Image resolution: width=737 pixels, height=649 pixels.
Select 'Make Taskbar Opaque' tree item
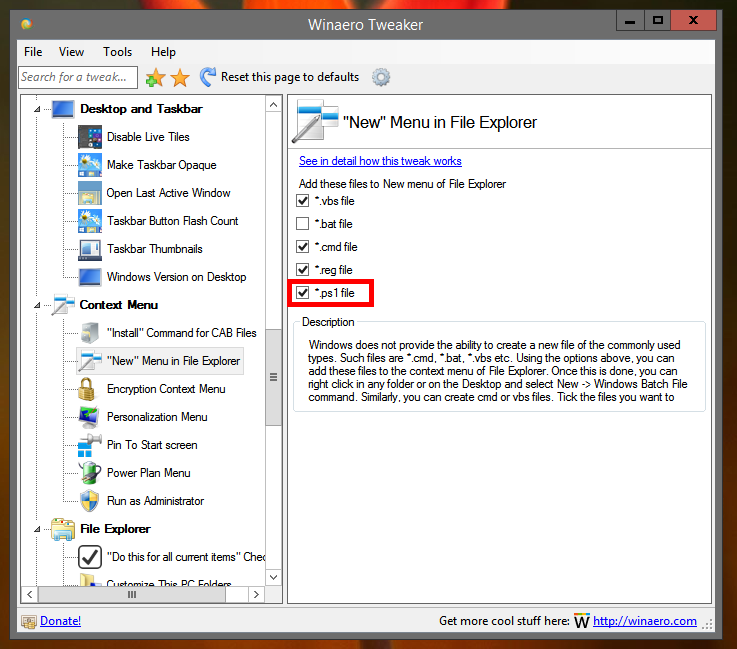click(x=162, y=165)
